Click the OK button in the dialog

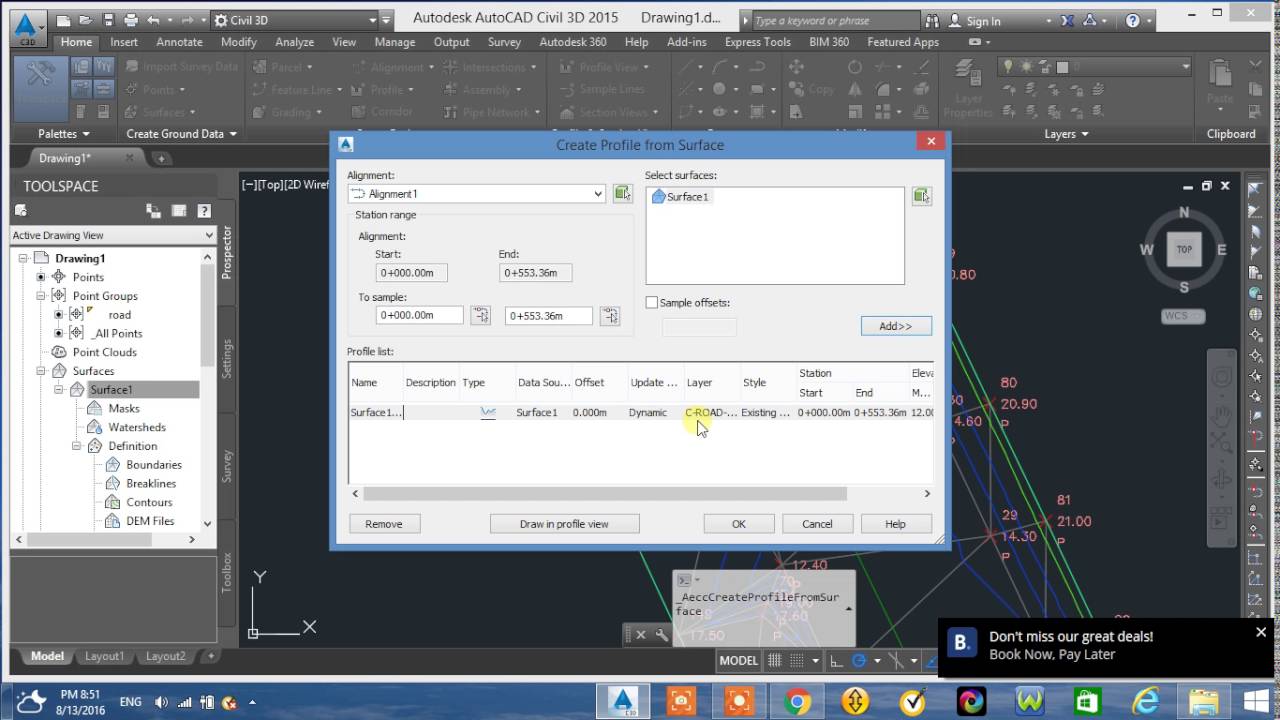point(739,524)
